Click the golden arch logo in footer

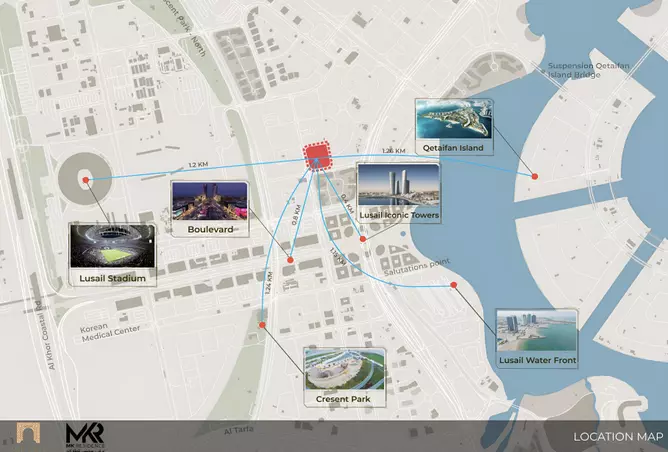28,432
